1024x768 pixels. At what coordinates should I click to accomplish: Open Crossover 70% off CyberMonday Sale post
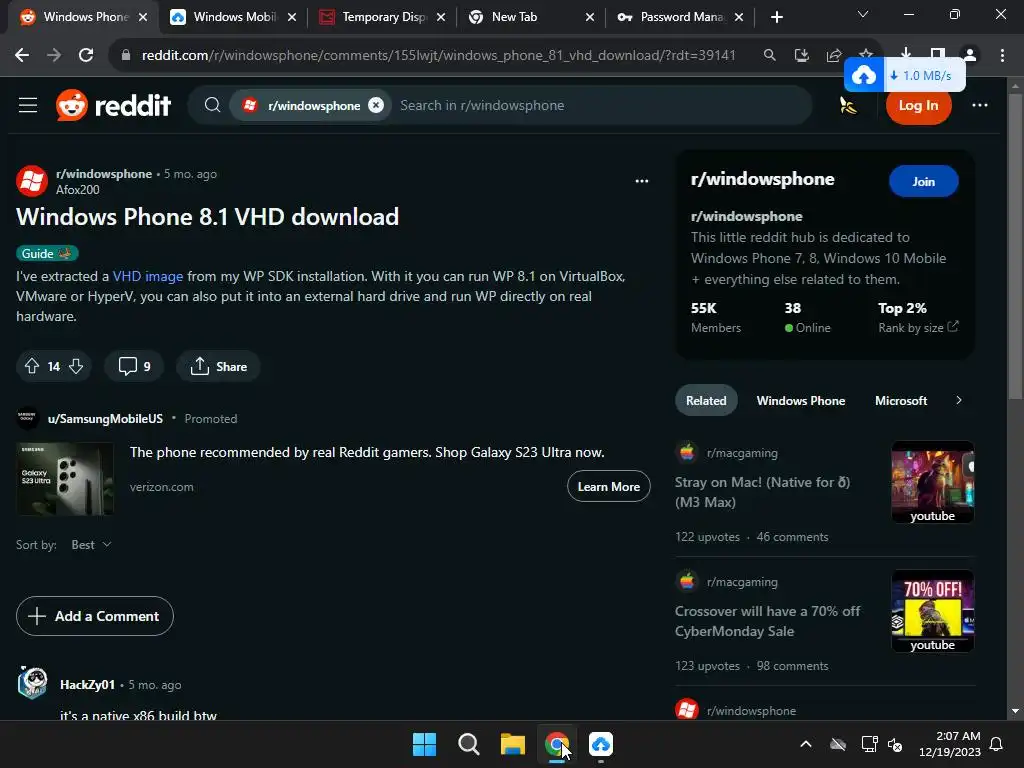767,621
